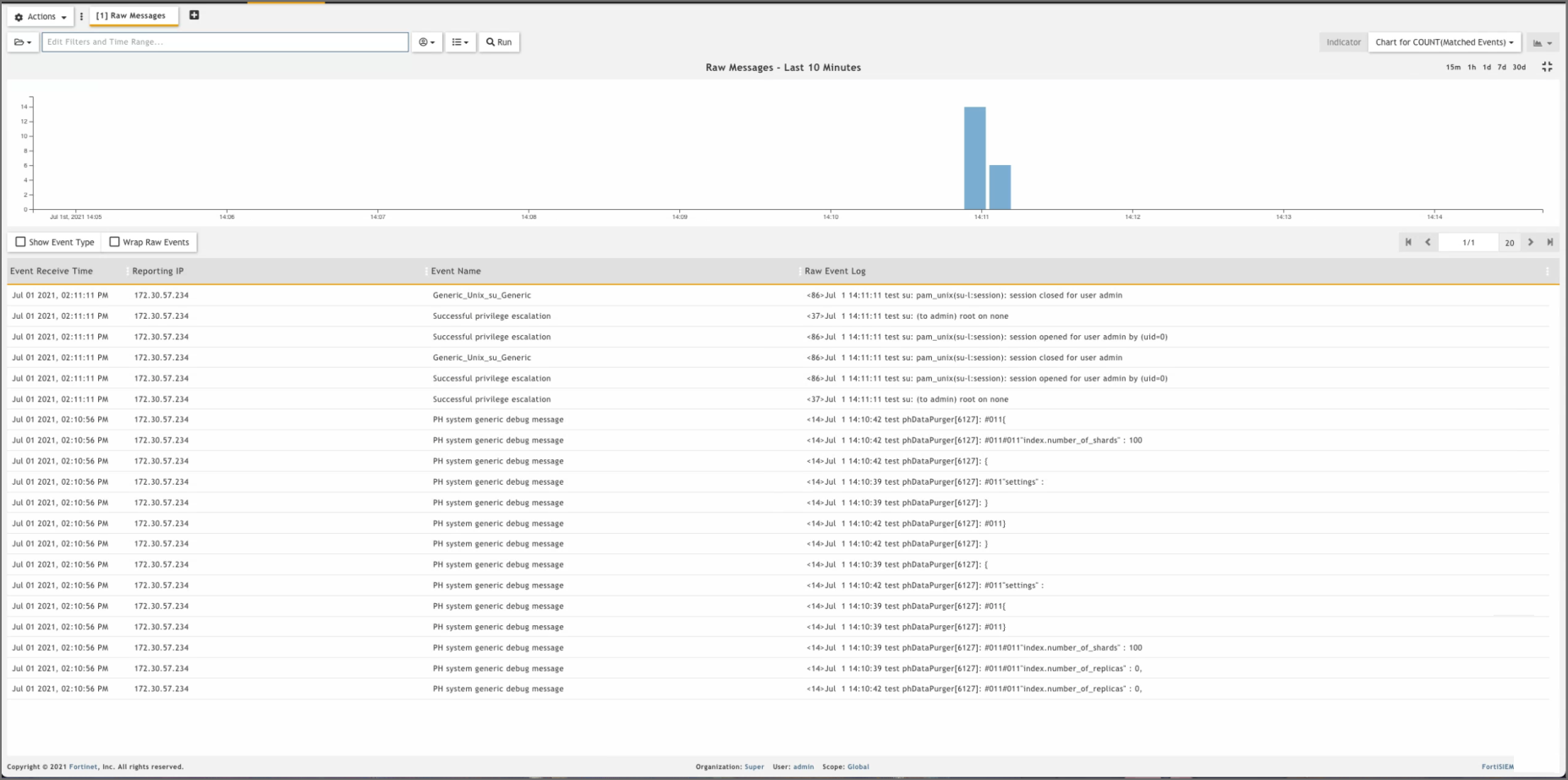Set chart range to 15m
1568x780 pixels.
coord(1452,67)
